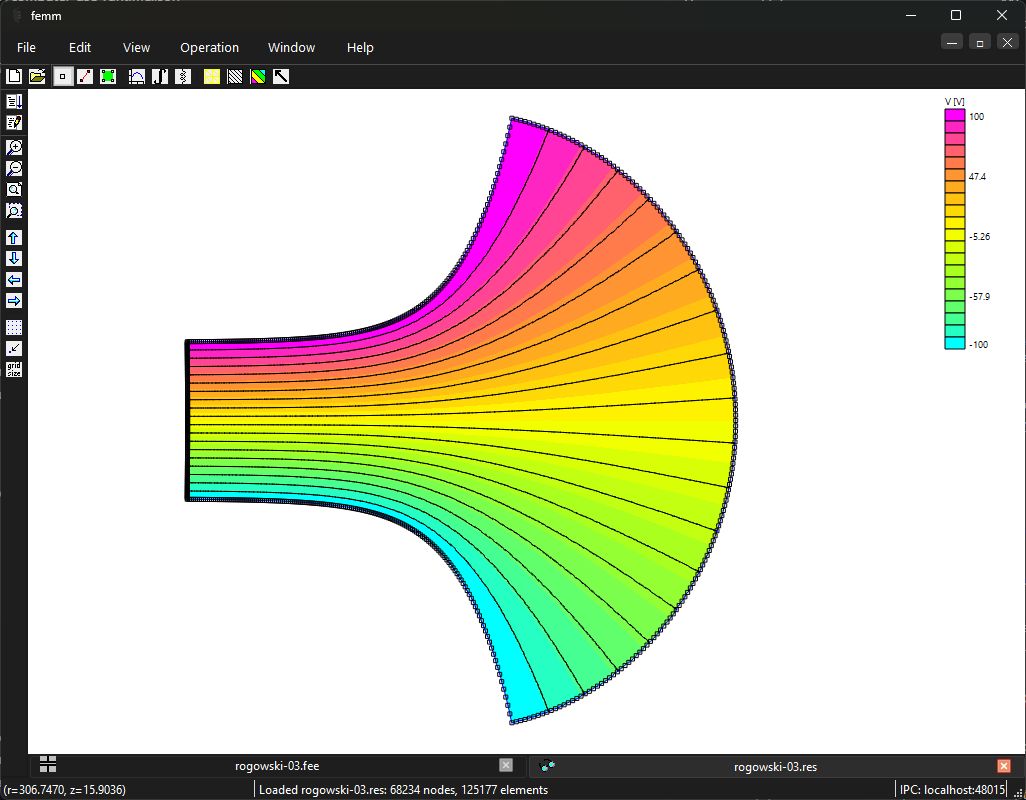Toggle the contour lines plot
Screen dimensions: 1026x800
[235, 77]
